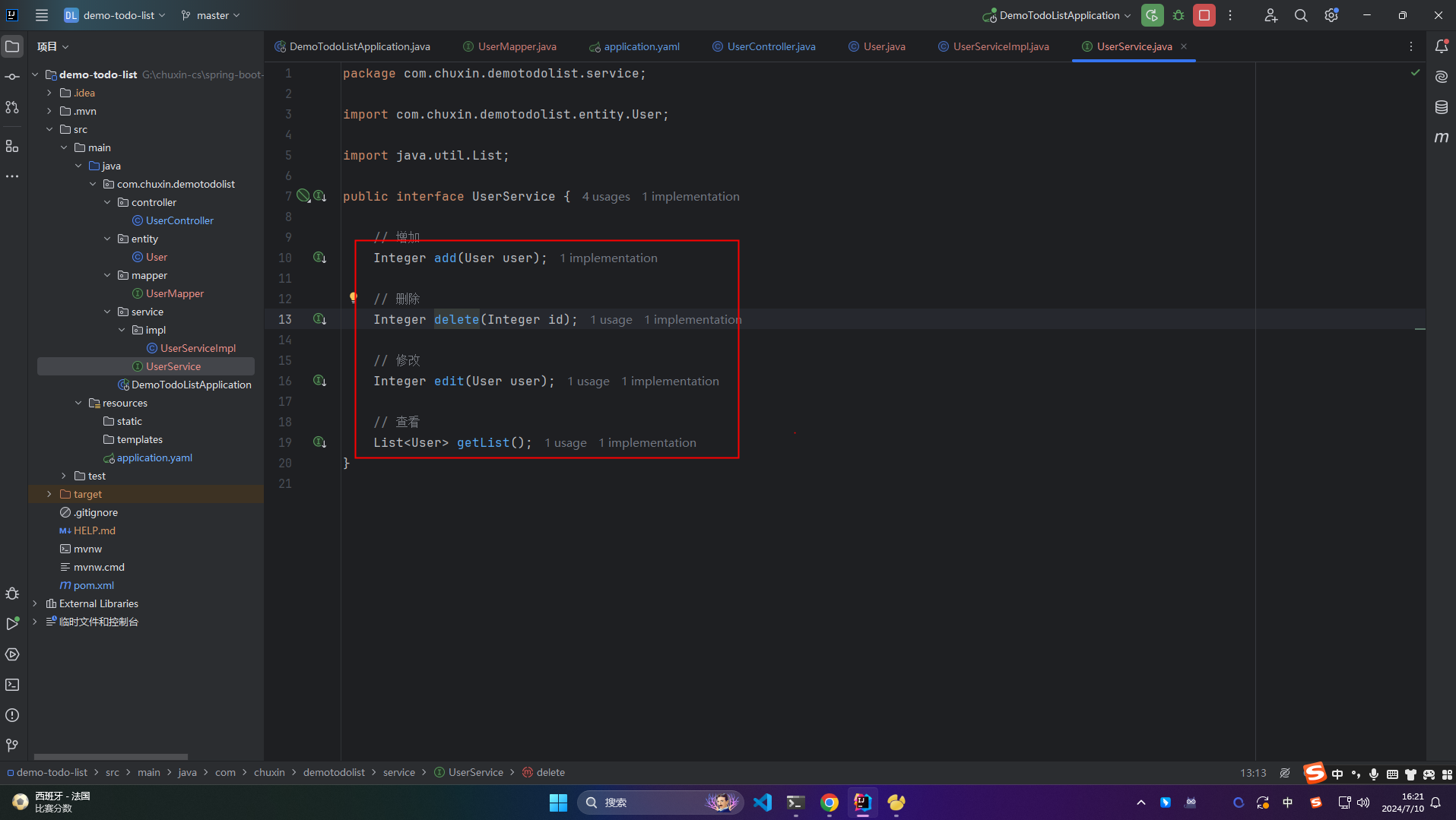Screen dimensions: 1456x820
Task: Open the Notifications panel
Action: click(x=1442, y=46)
